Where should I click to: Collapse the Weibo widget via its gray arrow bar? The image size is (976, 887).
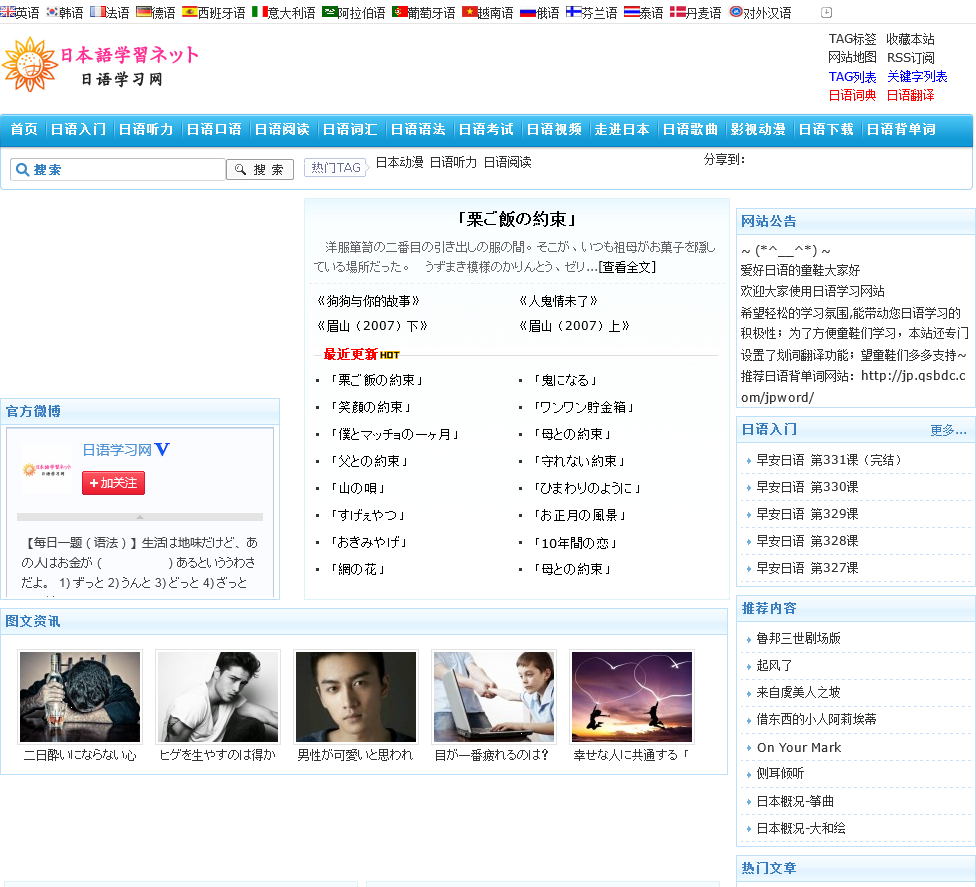click(140, 517)
